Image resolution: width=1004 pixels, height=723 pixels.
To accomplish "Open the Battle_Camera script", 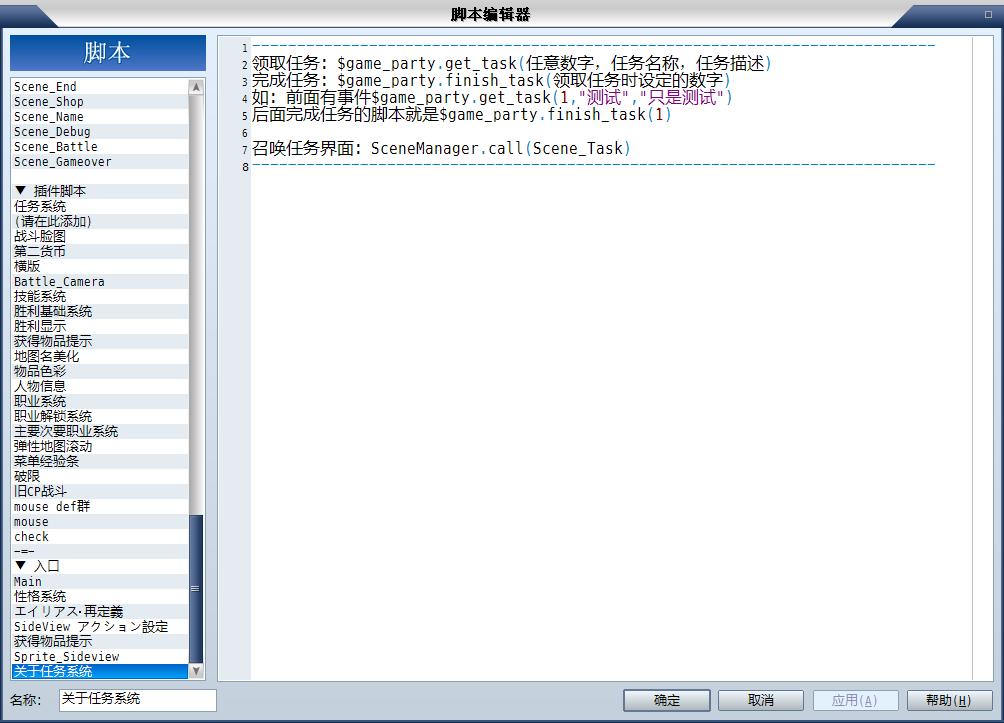I will tap(101, 281).
